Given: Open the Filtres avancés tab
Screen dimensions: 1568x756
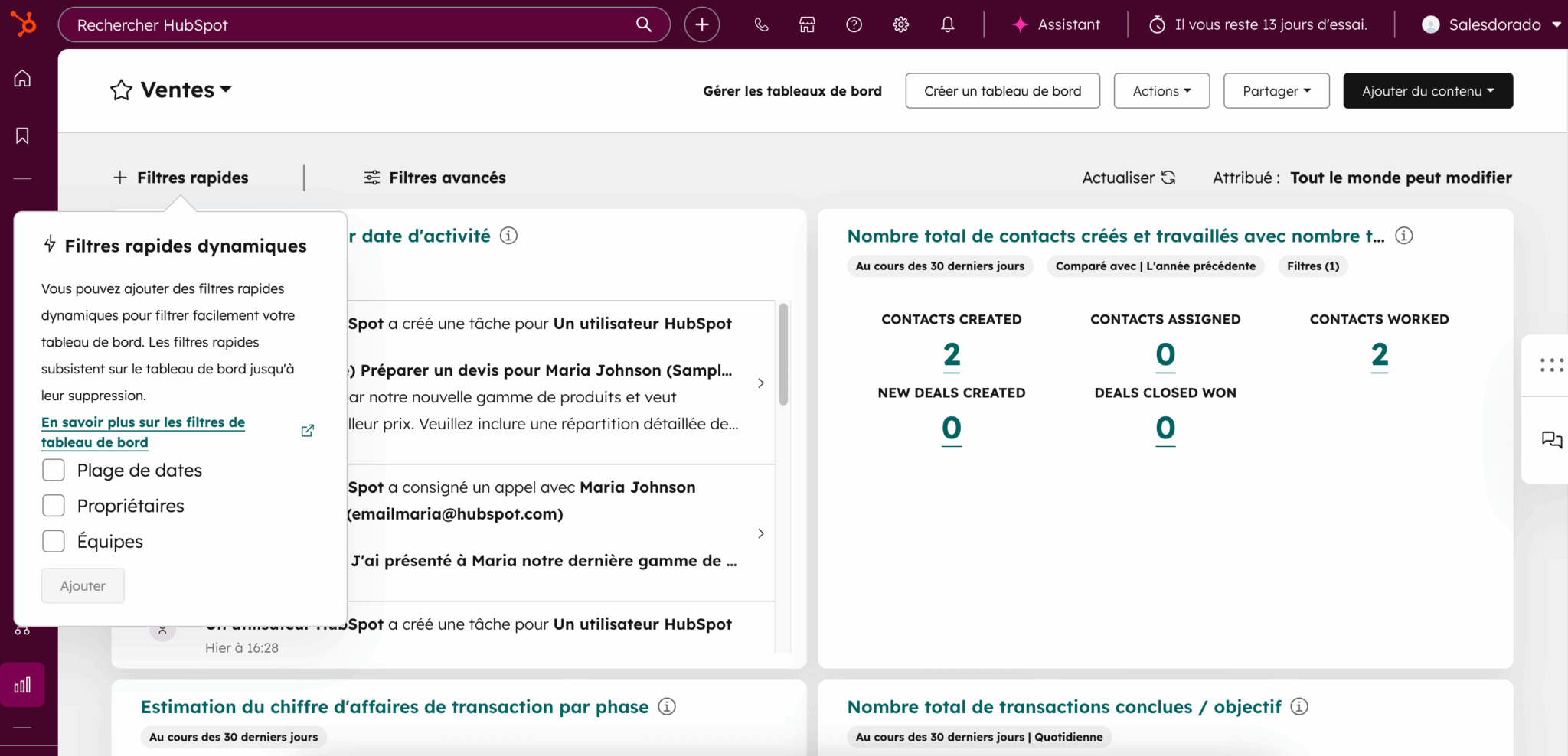Looking at the screenshot, I should tap(435, 178).
